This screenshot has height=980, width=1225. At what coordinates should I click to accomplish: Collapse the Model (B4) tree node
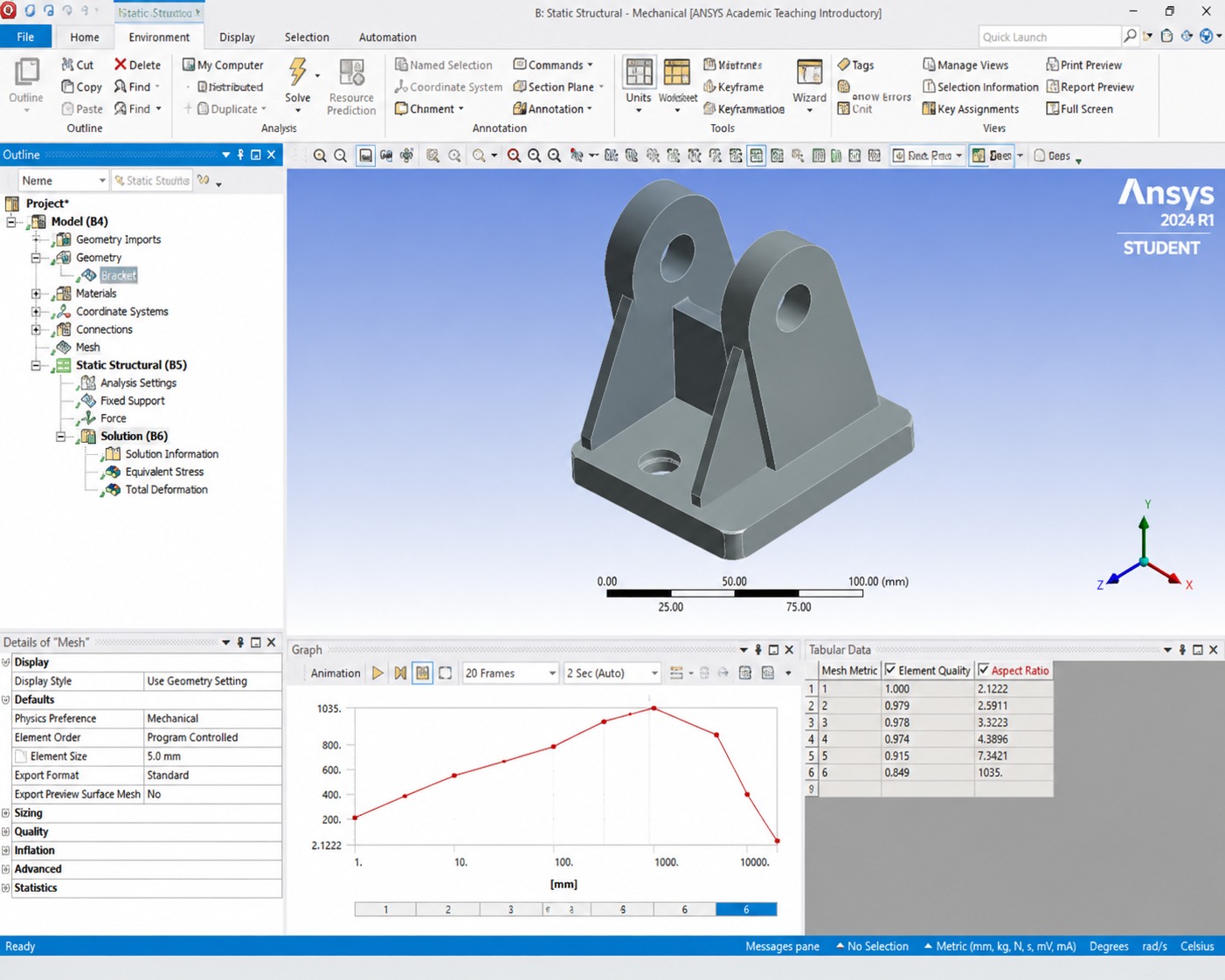11,221
